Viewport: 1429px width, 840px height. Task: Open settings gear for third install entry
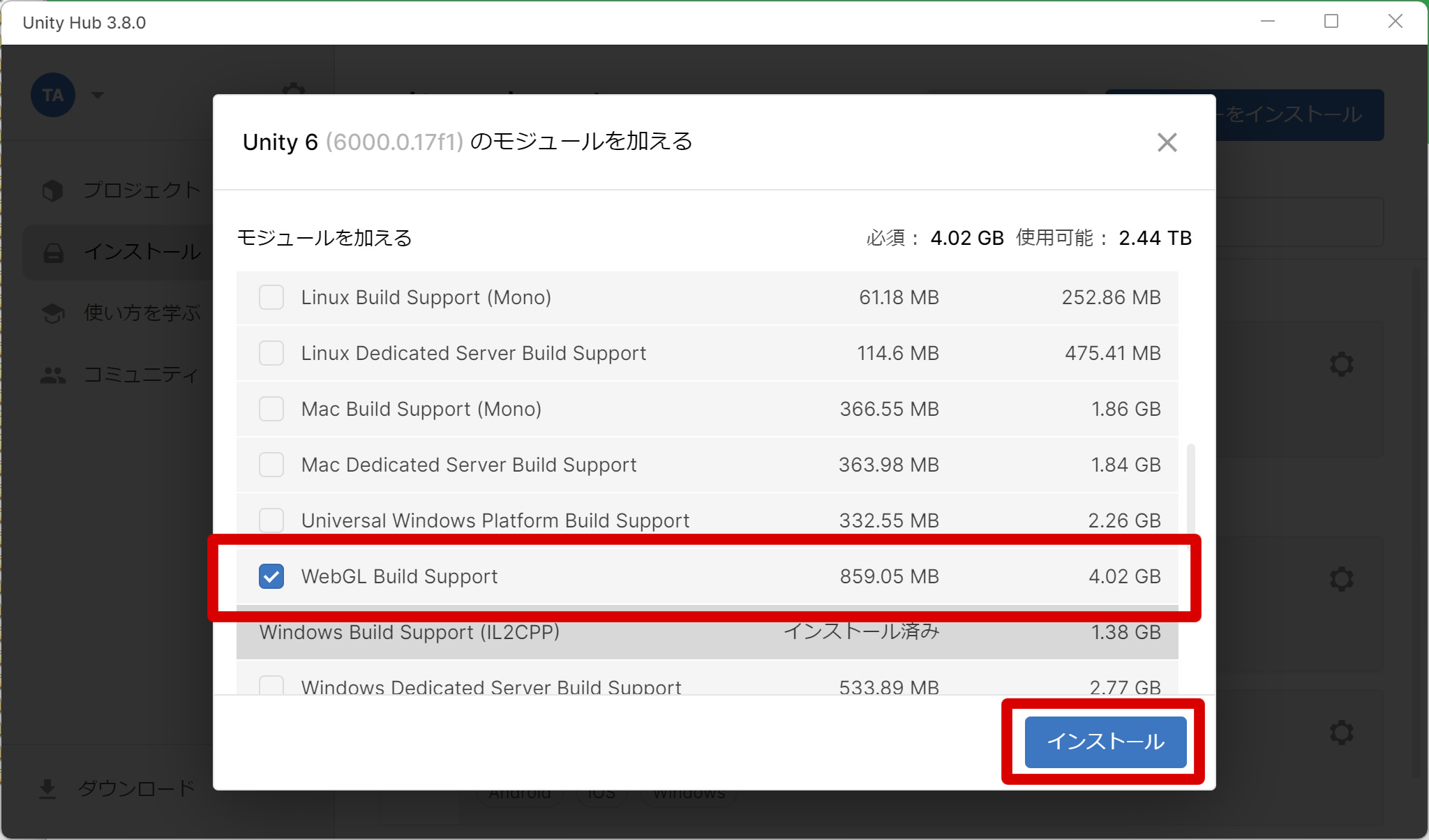(1341, 733)
